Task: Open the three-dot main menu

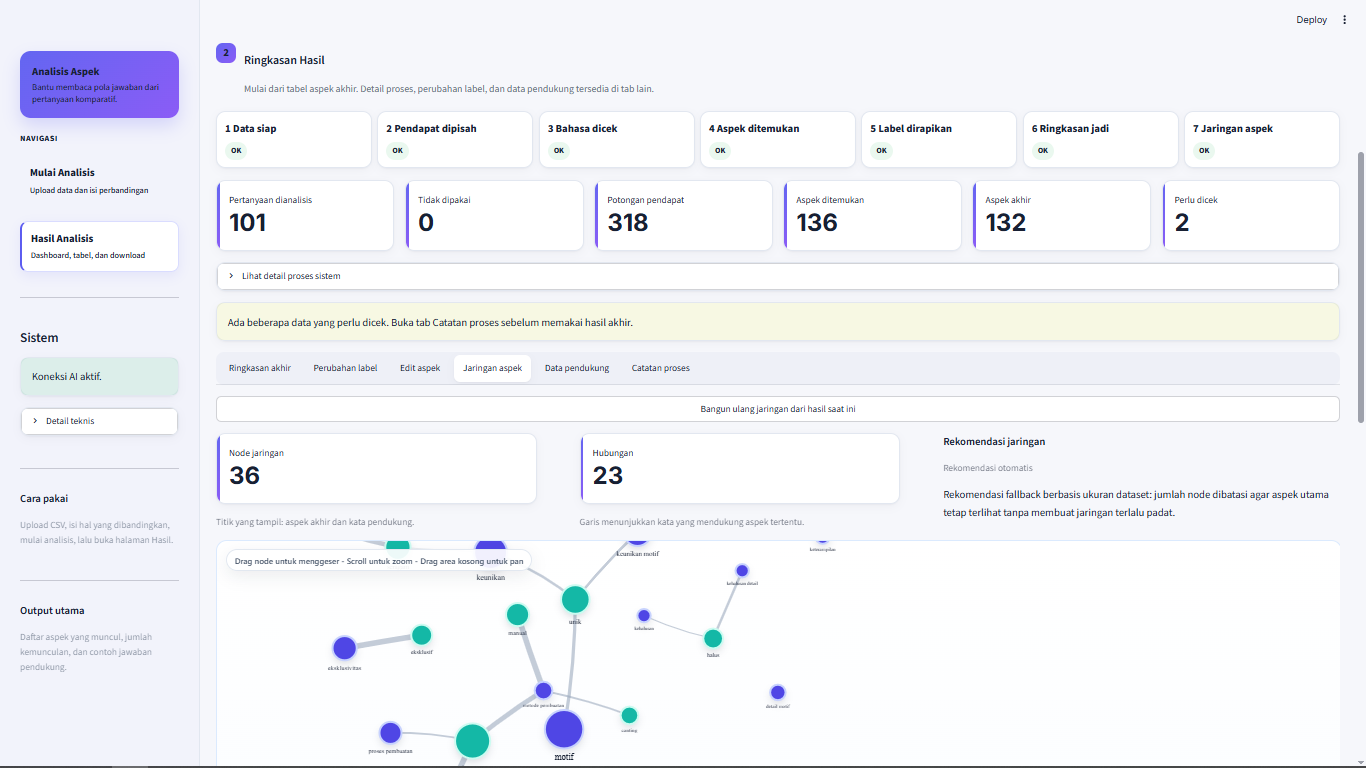Action: point(1344,20)
